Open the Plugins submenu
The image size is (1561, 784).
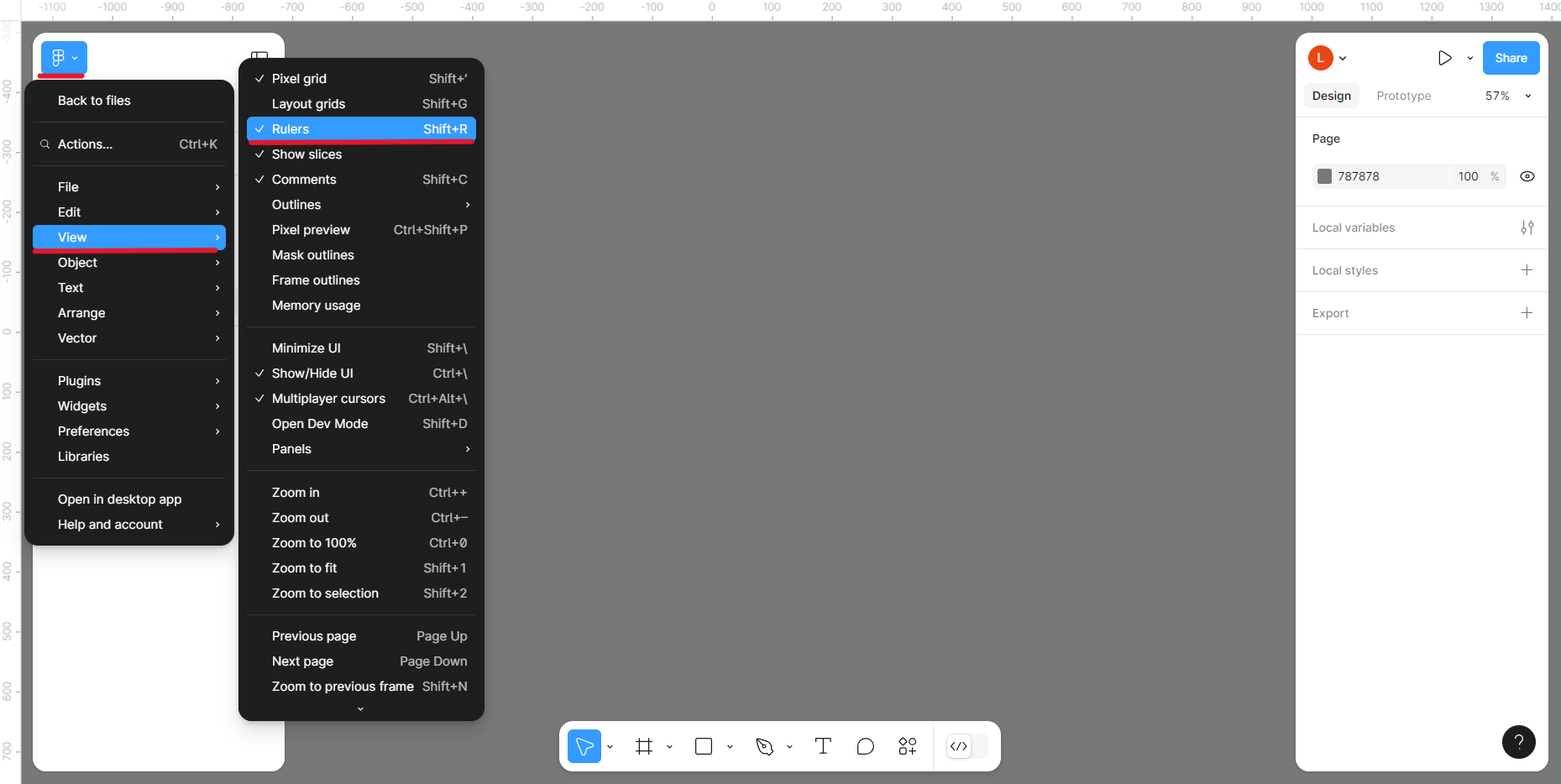(x=129, y=381)
